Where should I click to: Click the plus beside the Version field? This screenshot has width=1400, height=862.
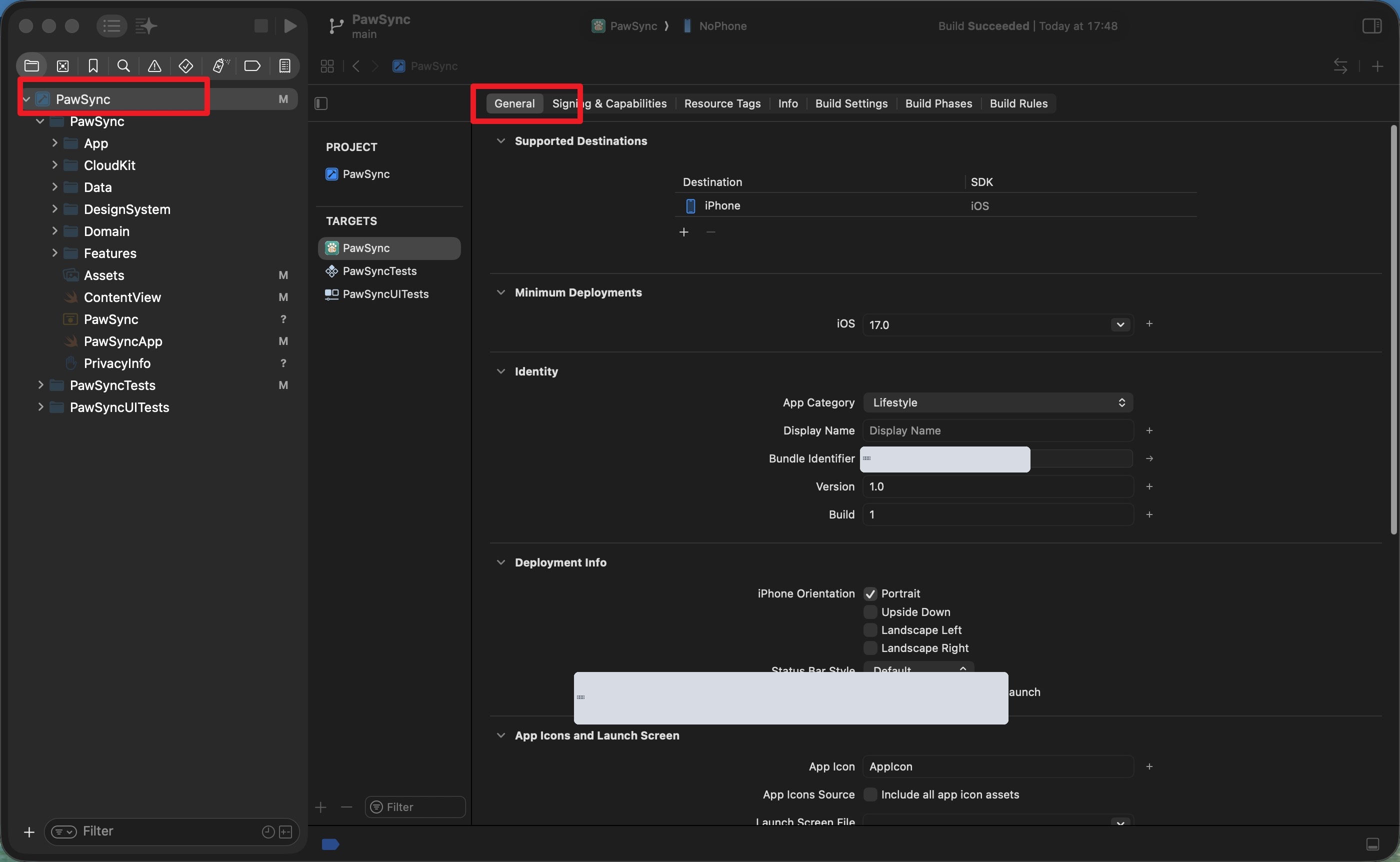coord(1149,486)
